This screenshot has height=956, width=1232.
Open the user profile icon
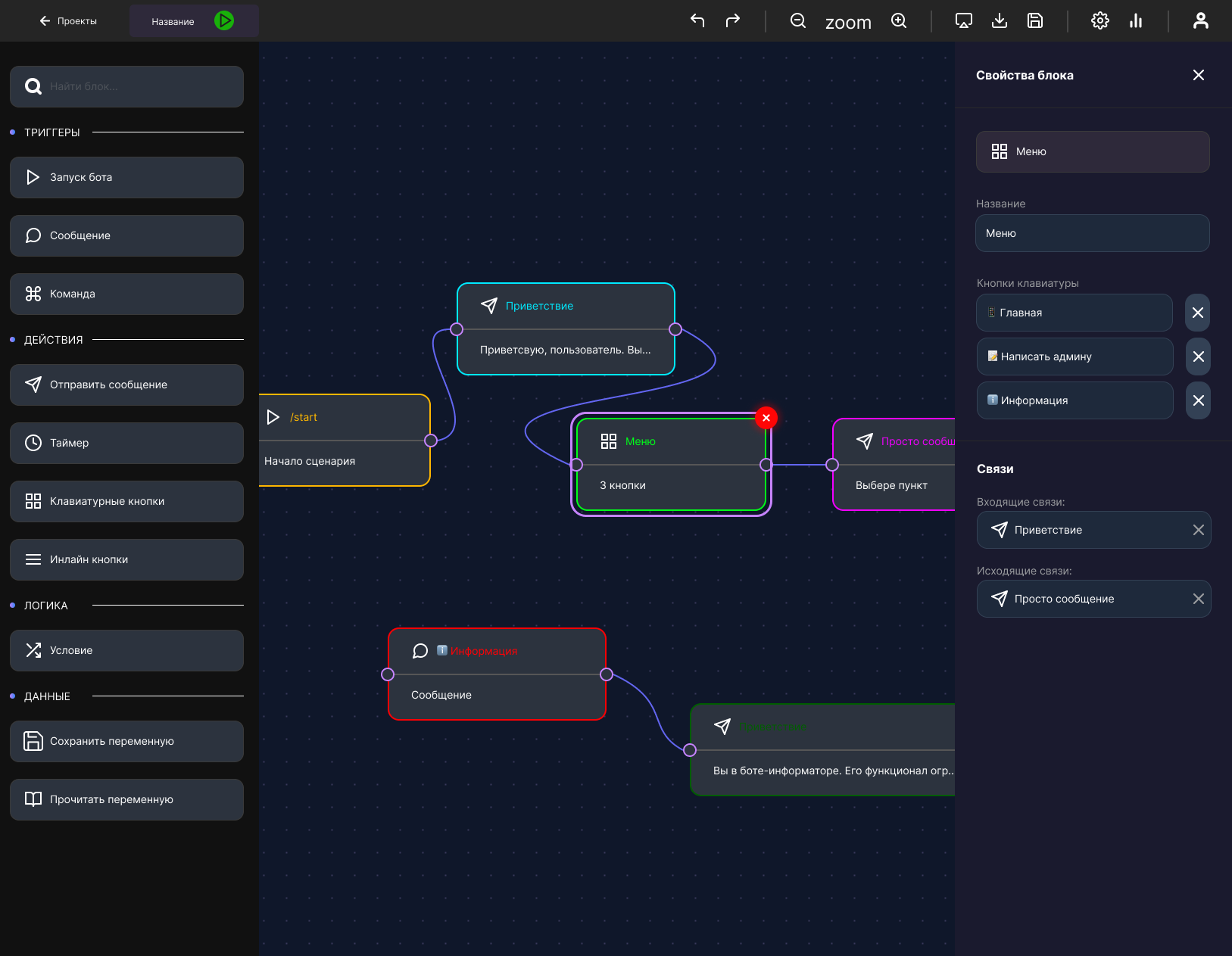tap(1201, 20)
